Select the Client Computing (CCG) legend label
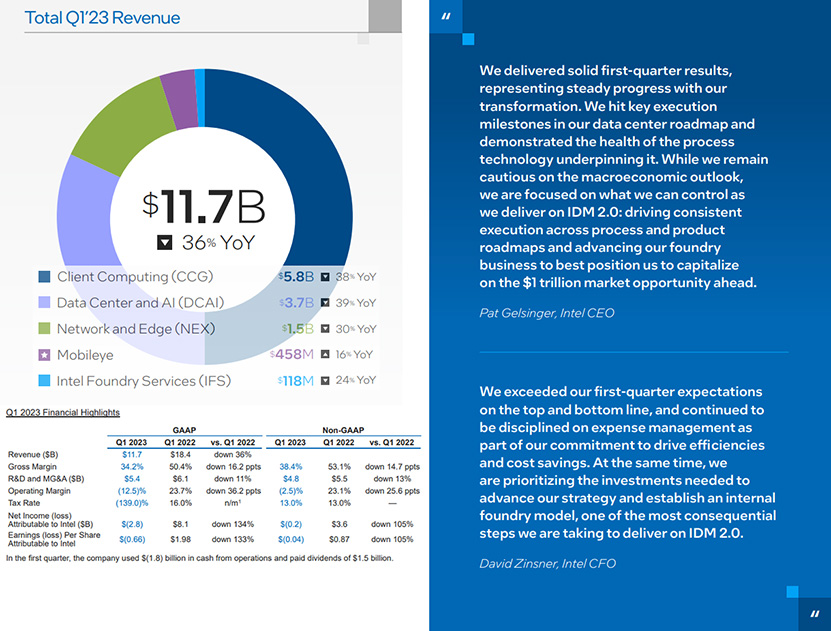The width and height of the screenshot is (831, 631). [135, 277]
